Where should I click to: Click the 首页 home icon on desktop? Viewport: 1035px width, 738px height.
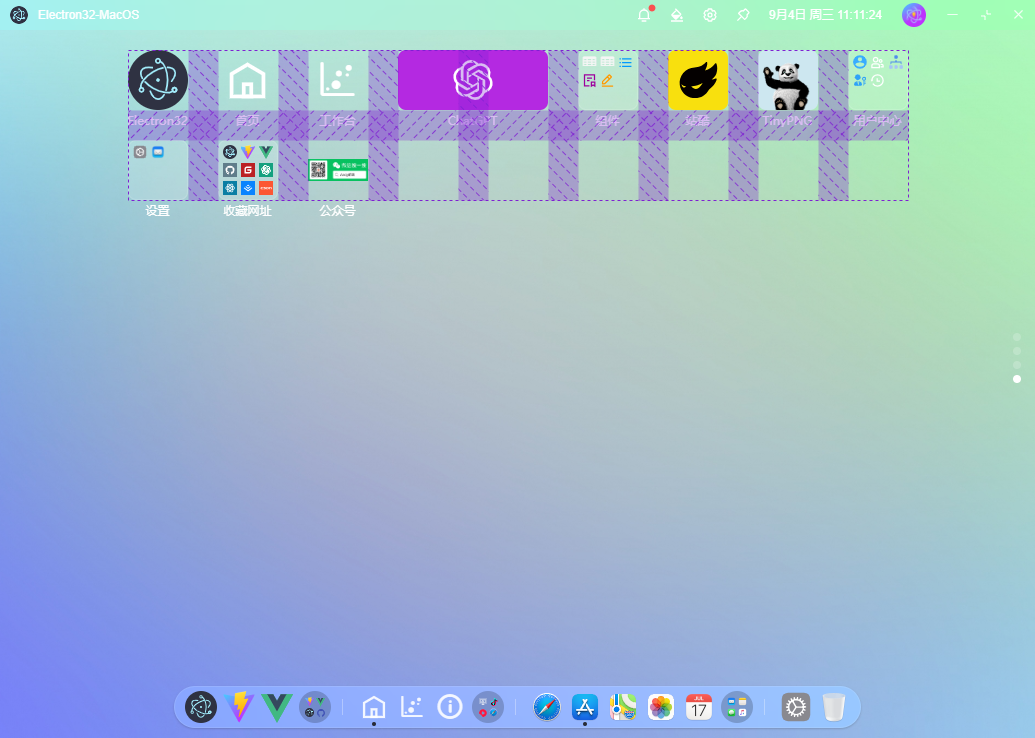click(247, 80)
